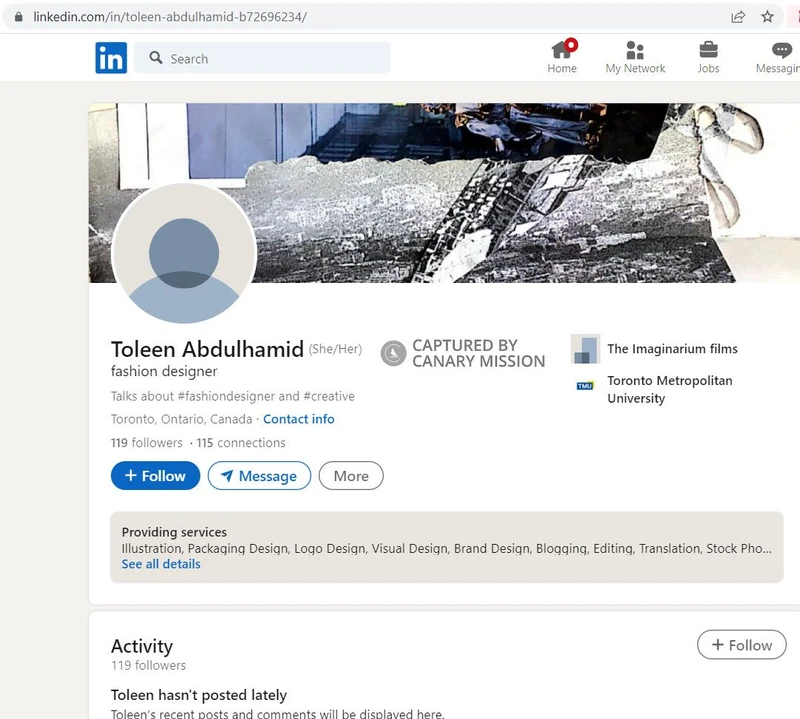
Task: Bookmark the page with star icon
Action: click(x=767, y=17)
